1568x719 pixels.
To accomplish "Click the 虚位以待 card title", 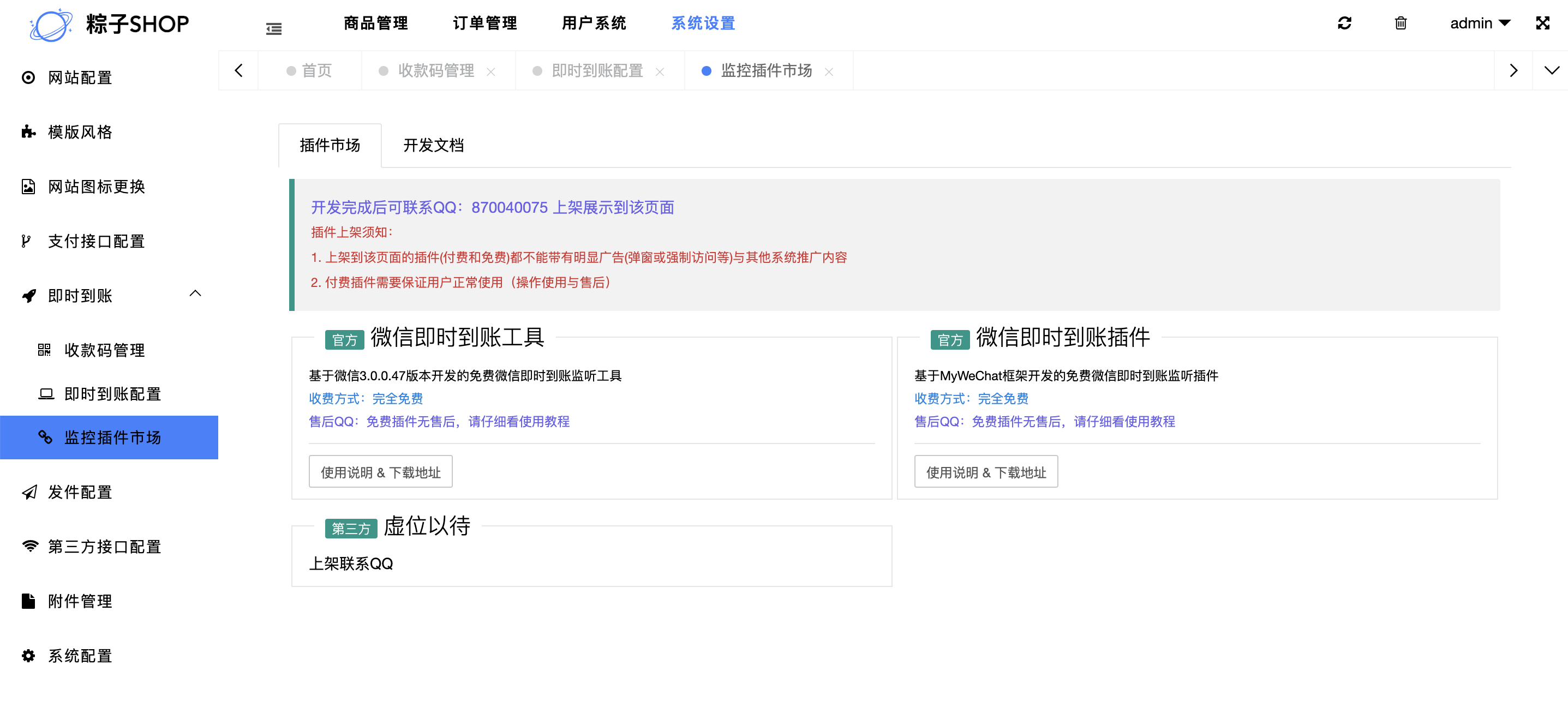I will (427, 526).
